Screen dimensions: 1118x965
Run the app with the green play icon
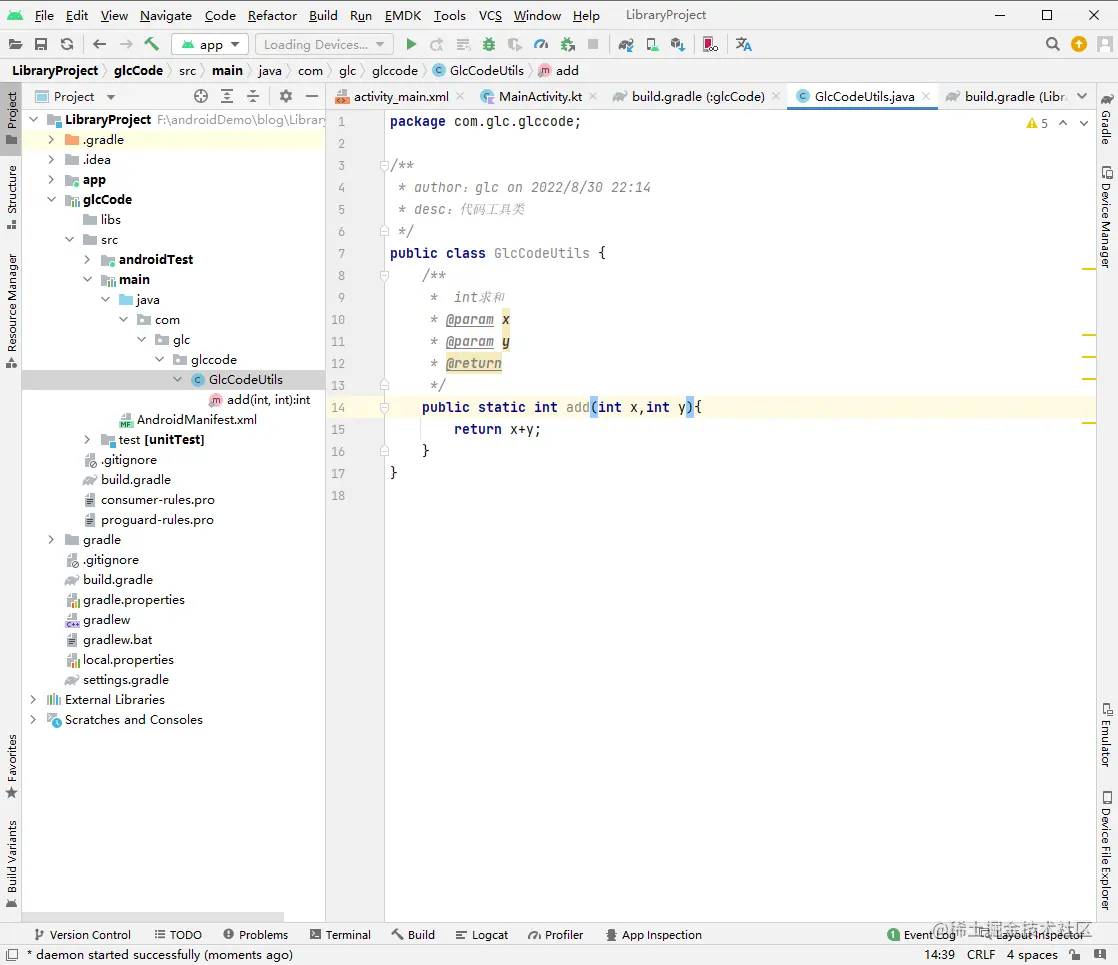(x=411, y=44)
